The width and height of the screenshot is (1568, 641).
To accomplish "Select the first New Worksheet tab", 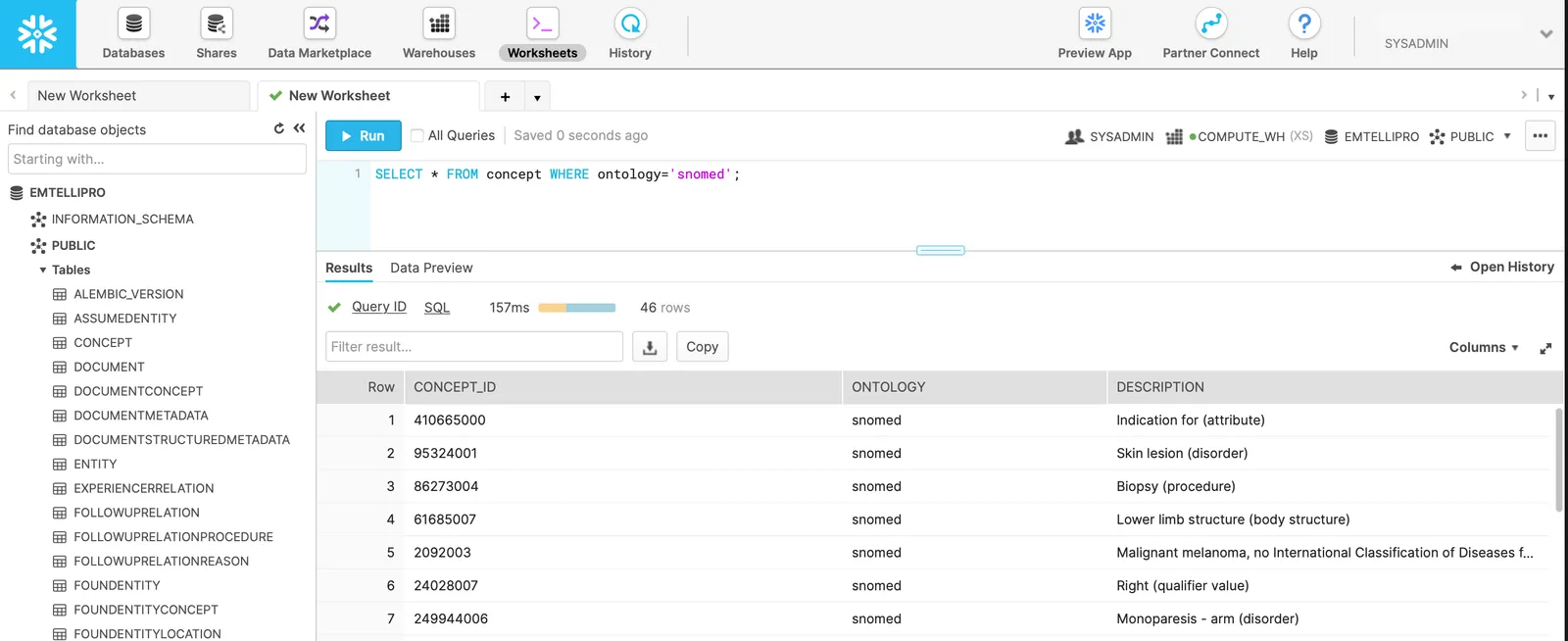I will tap(138, 96).
